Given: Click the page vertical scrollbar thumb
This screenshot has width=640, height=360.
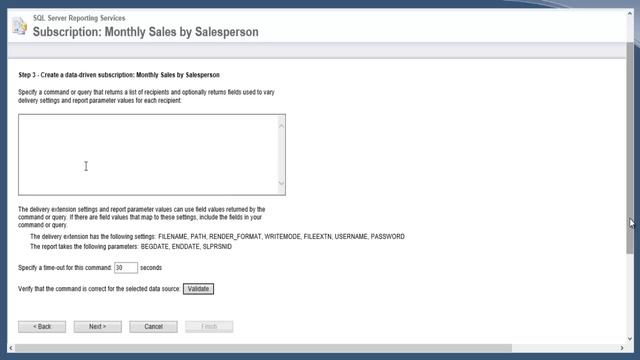Looking at the screenshot, I should click(x=630, y=147).
